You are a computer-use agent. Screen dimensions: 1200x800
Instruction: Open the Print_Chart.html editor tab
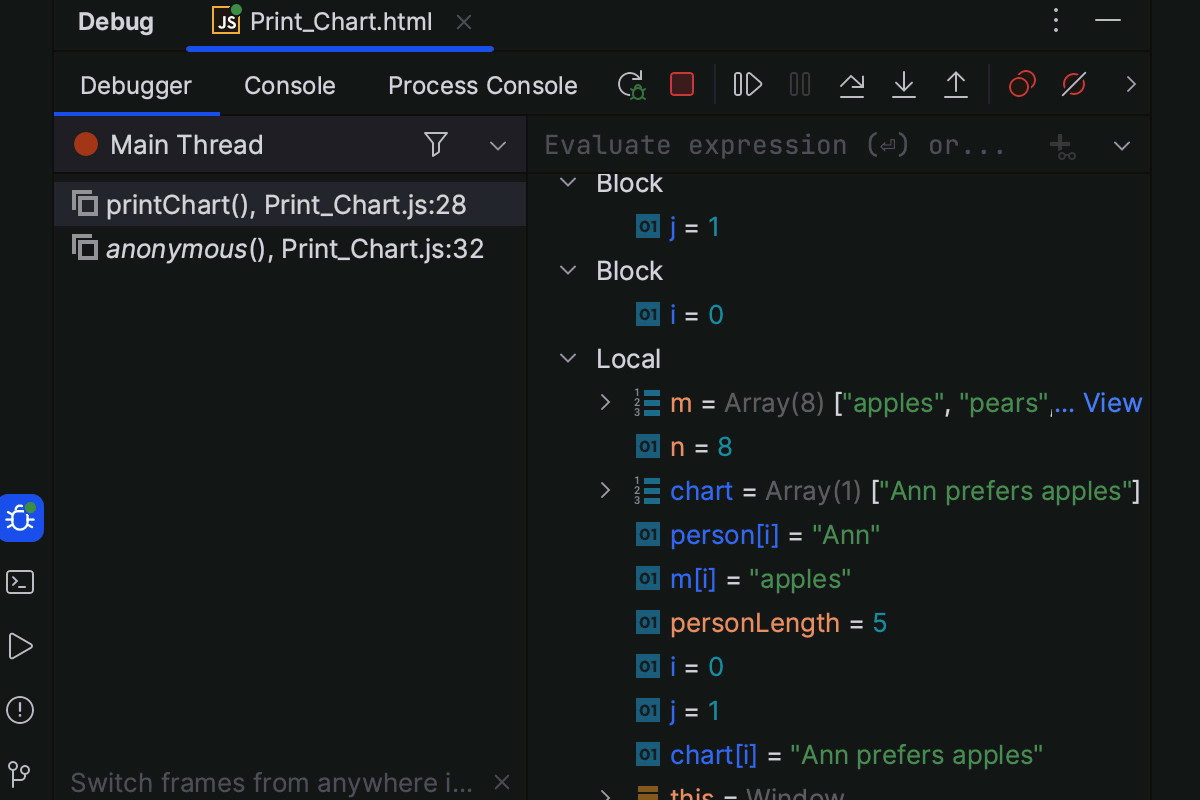[340, 21]
